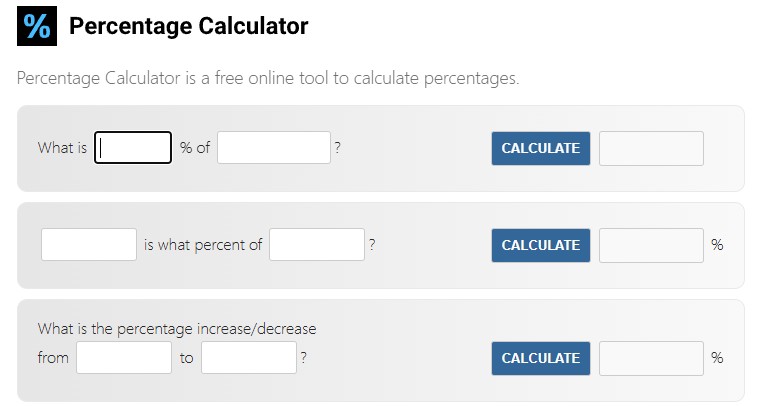Calculate the "What is % of" row
The height and width of the screenshot is (406, 759).
[x=541, y=148]
